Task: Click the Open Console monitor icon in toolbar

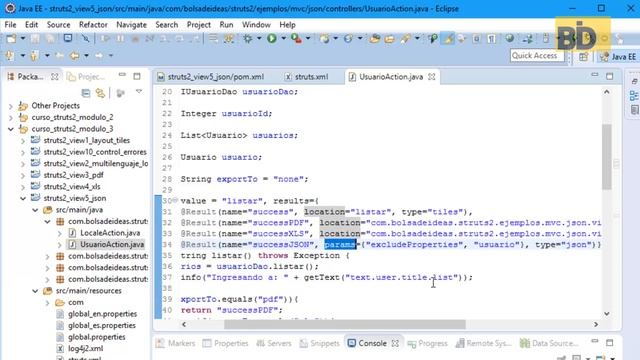Action: (68, 38)
